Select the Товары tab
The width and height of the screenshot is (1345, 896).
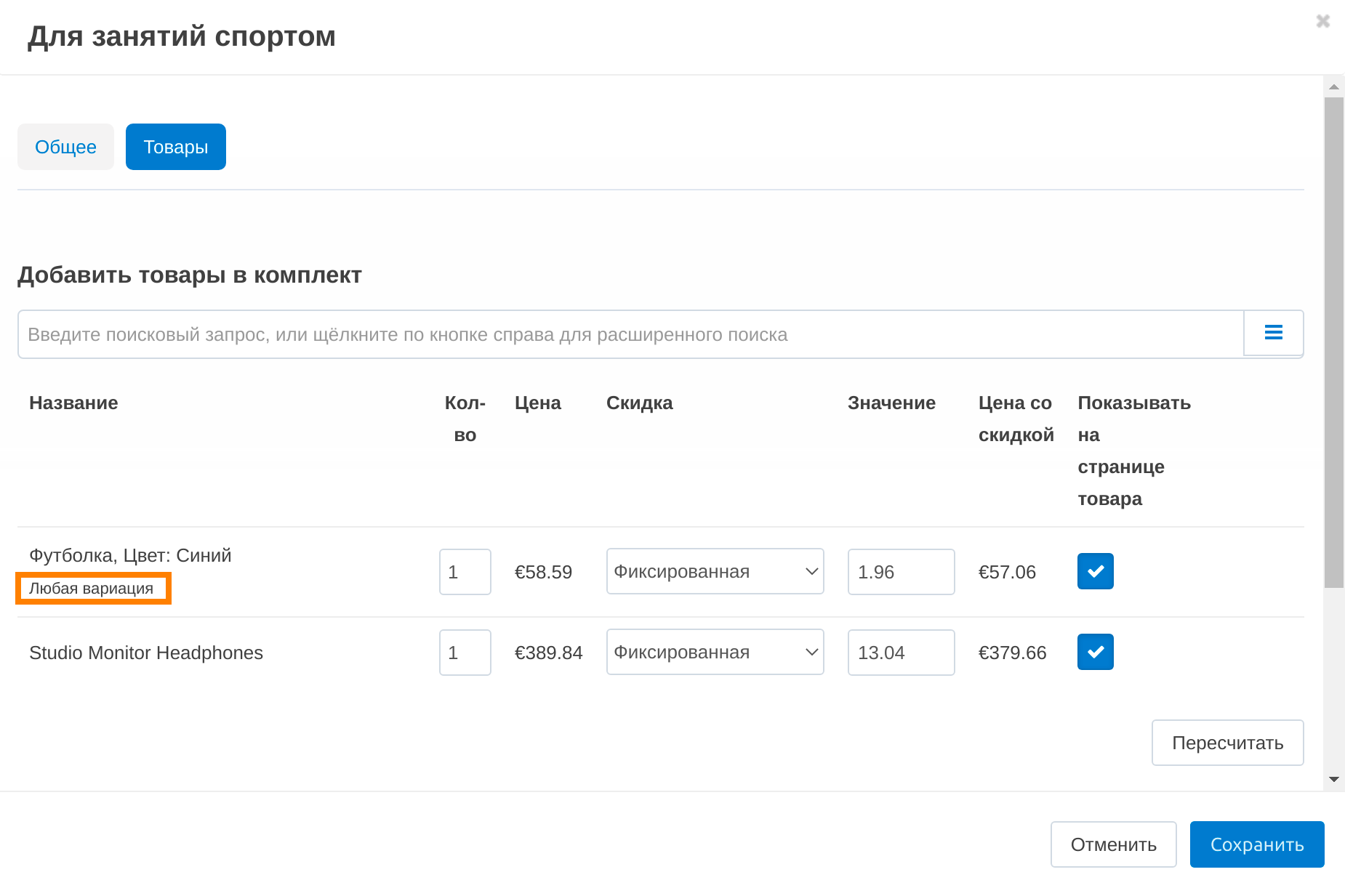click(175, 147)
